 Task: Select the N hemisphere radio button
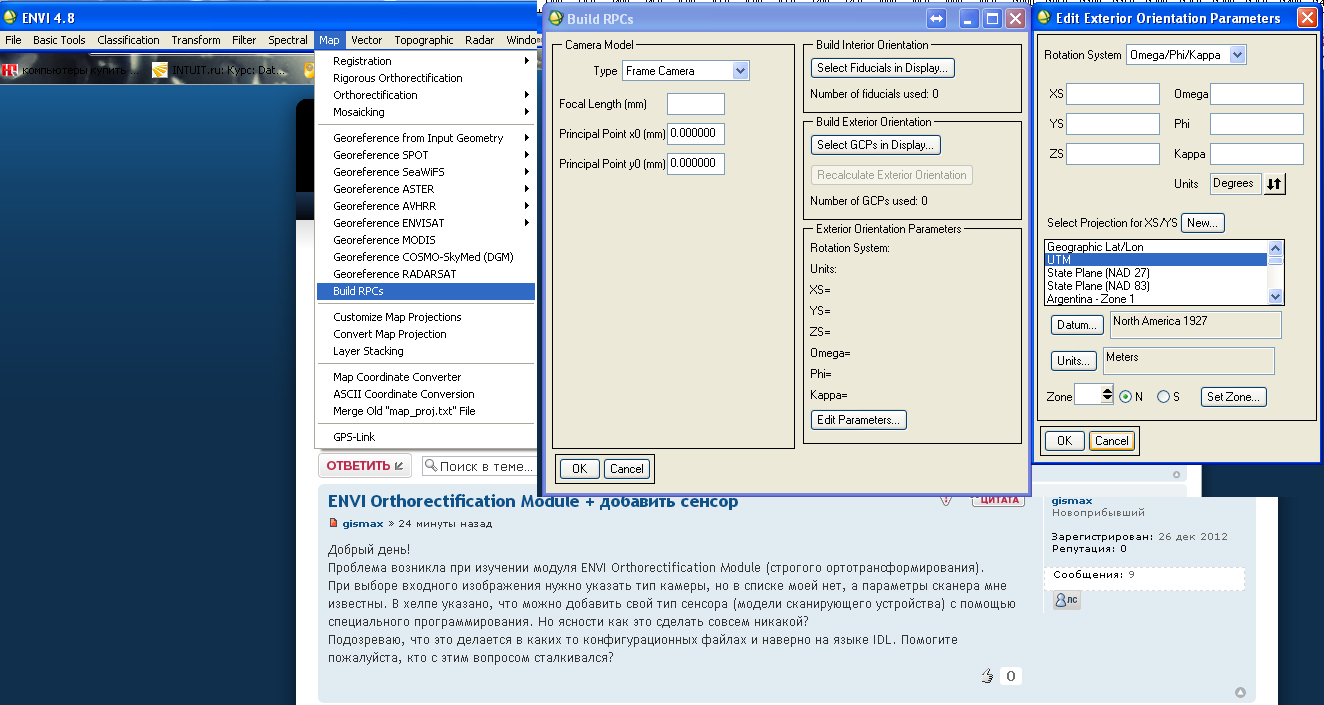tap(1126, 397)
